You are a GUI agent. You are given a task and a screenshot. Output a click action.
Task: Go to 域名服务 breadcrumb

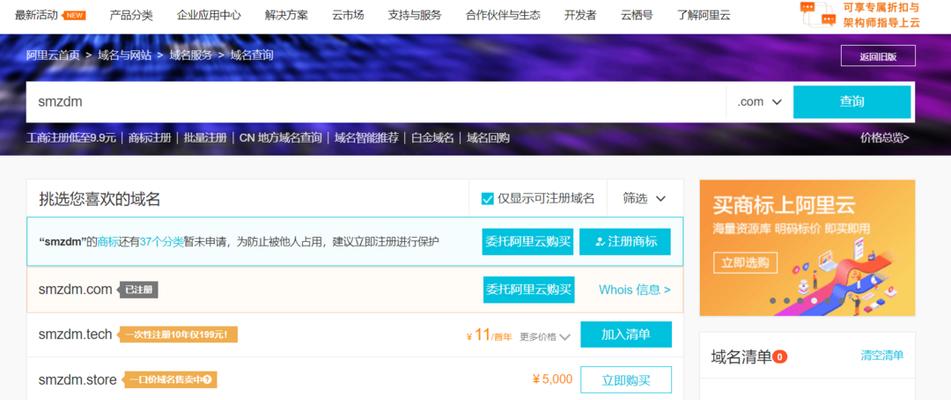pyautogui.click(x=190, y=55)
